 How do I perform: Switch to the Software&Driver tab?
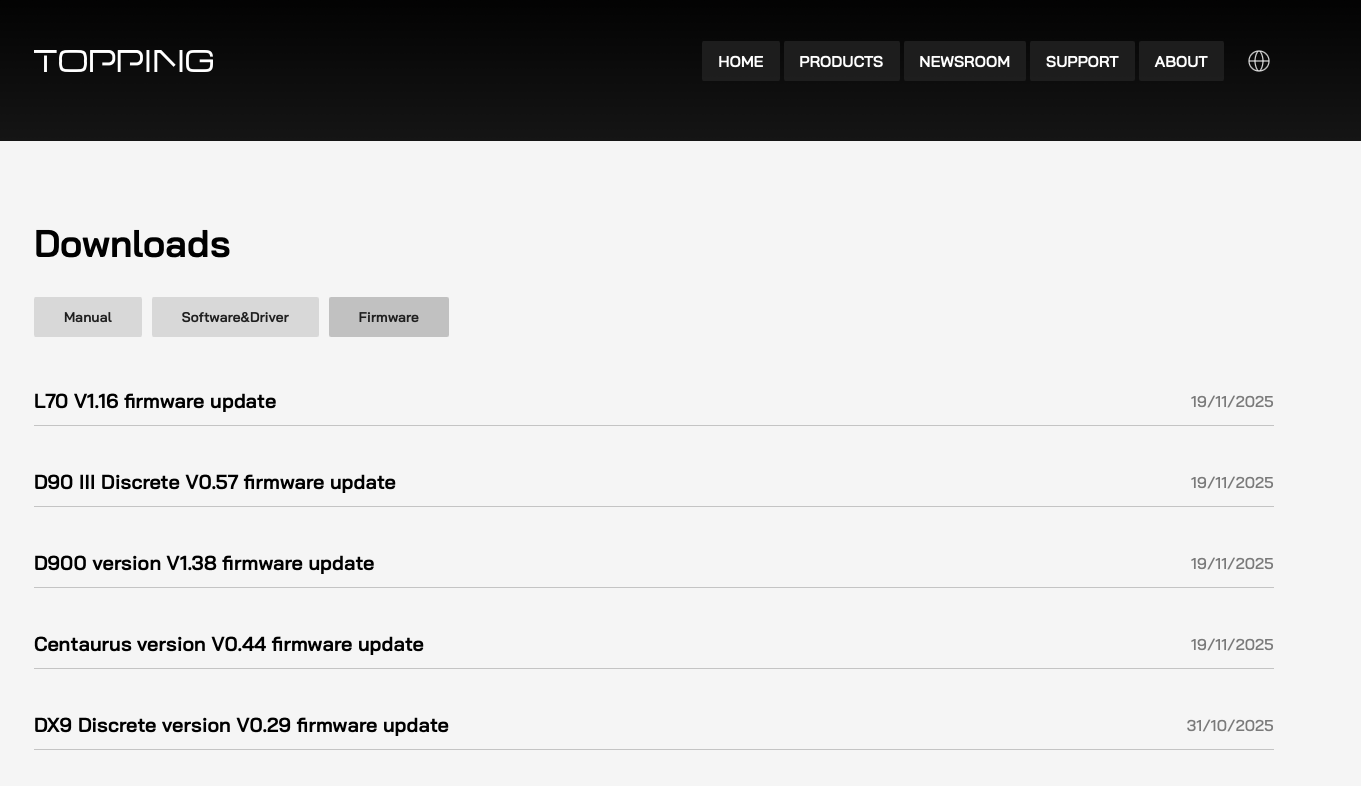coord(235,317)
